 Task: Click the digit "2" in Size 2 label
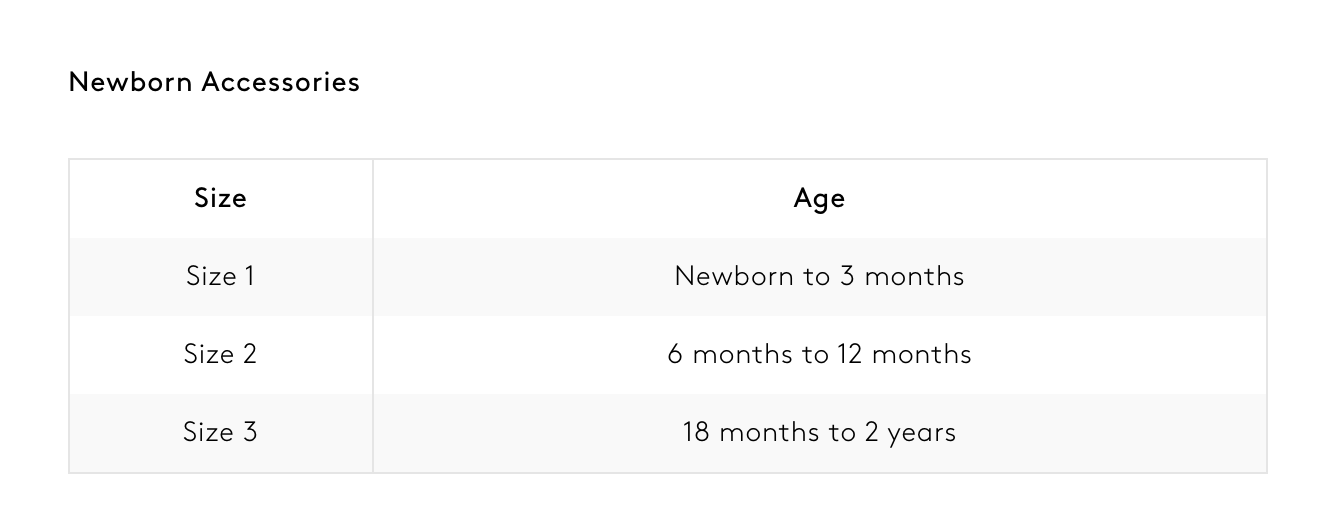[249, 354]
